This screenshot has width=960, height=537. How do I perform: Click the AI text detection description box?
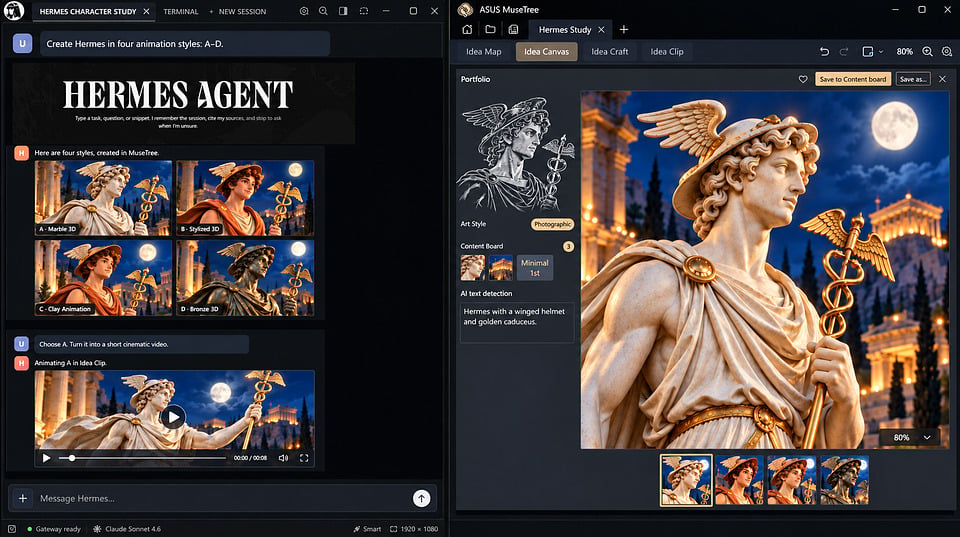[517, 322]
